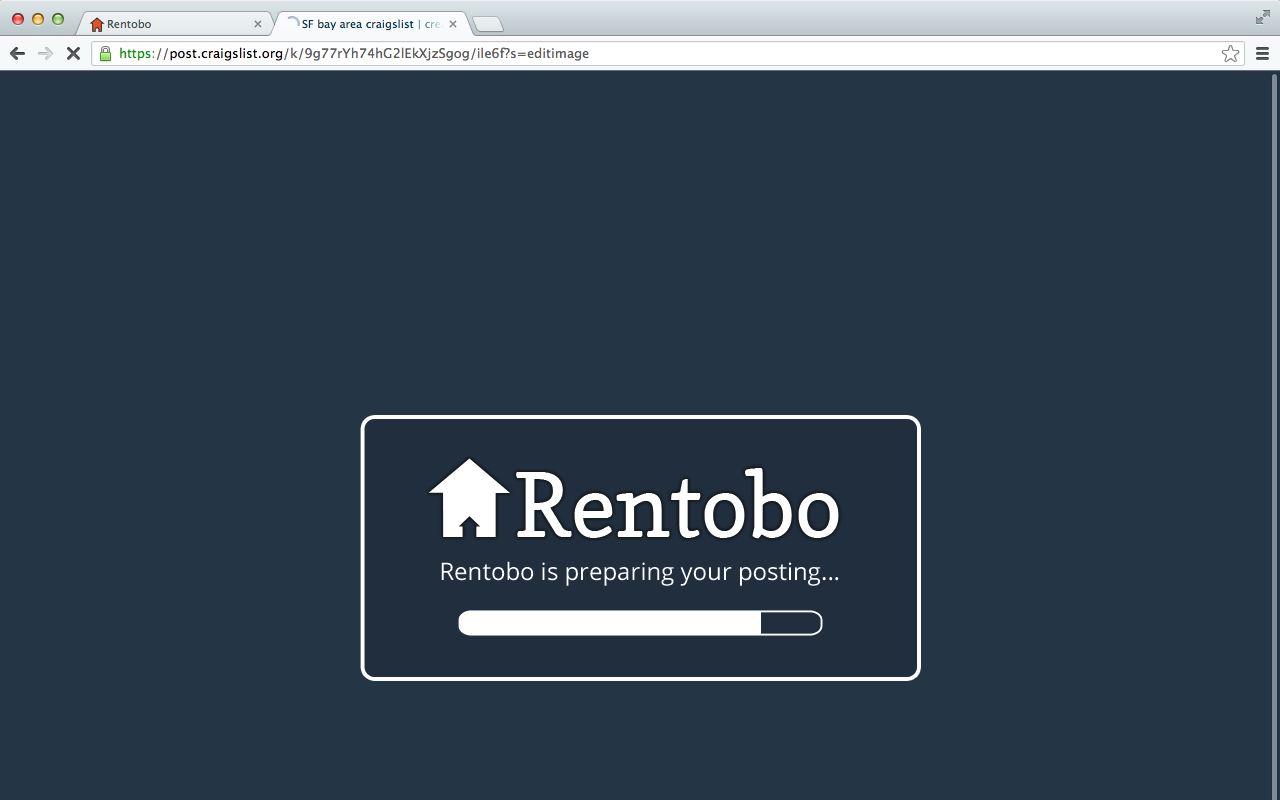Screen dimensions: 1280x800
Task: Close the SF bay area craigslist tab
Action: (452, 24)
